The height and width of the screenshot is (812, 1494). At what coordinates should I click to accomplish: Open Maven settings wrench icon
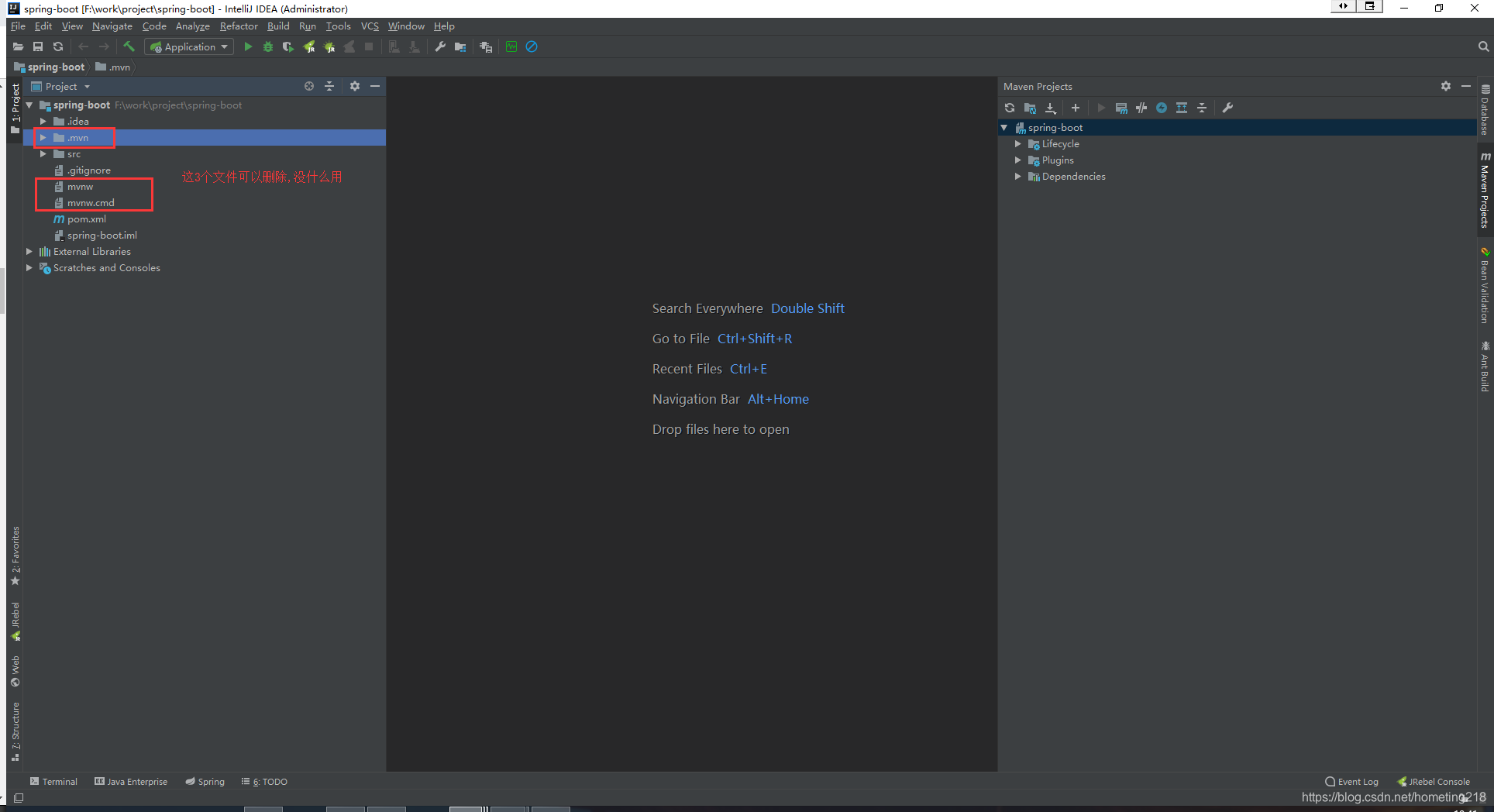coord(1227,108)
